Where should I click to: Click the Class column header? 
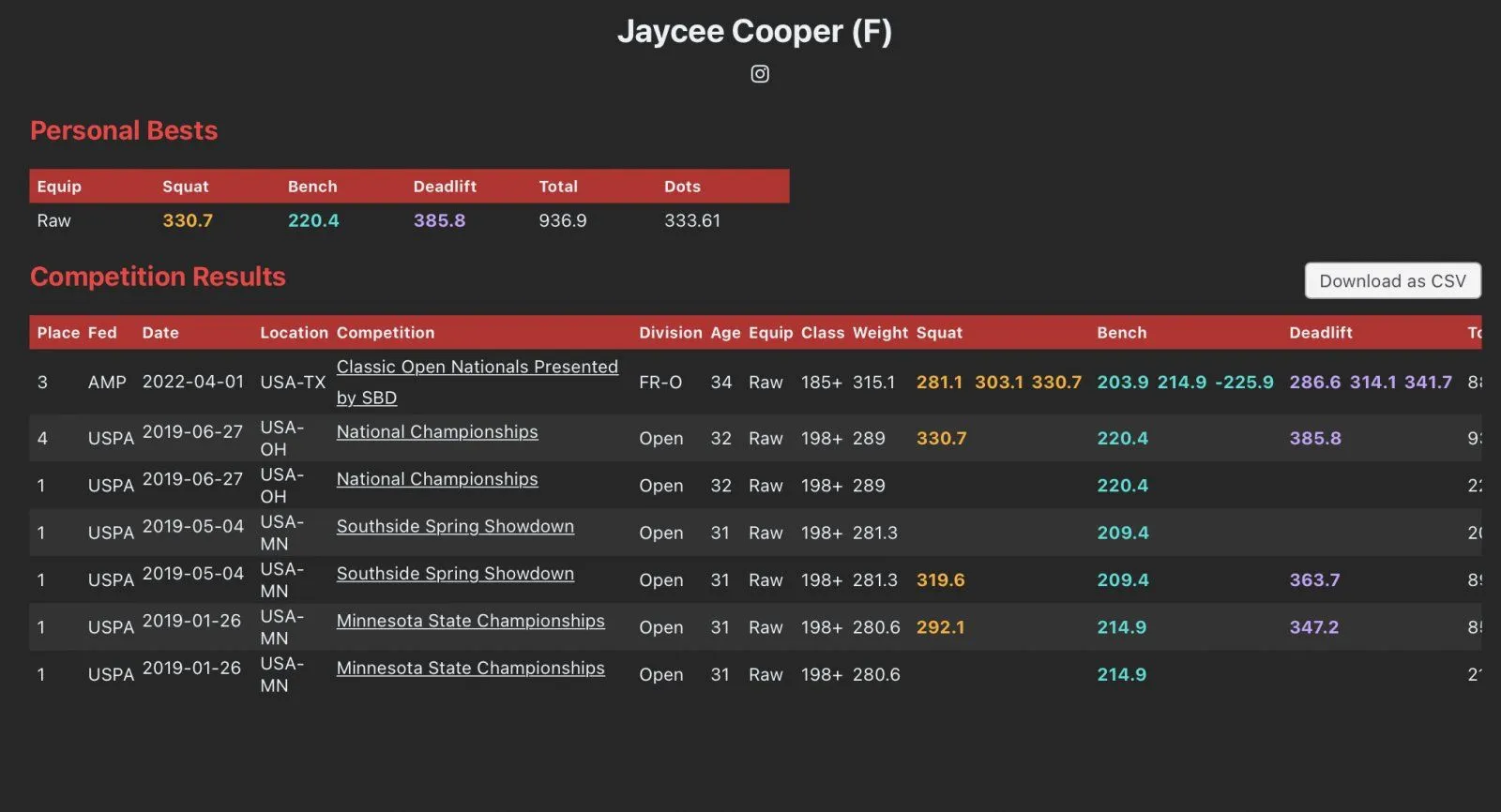(822, 333)
